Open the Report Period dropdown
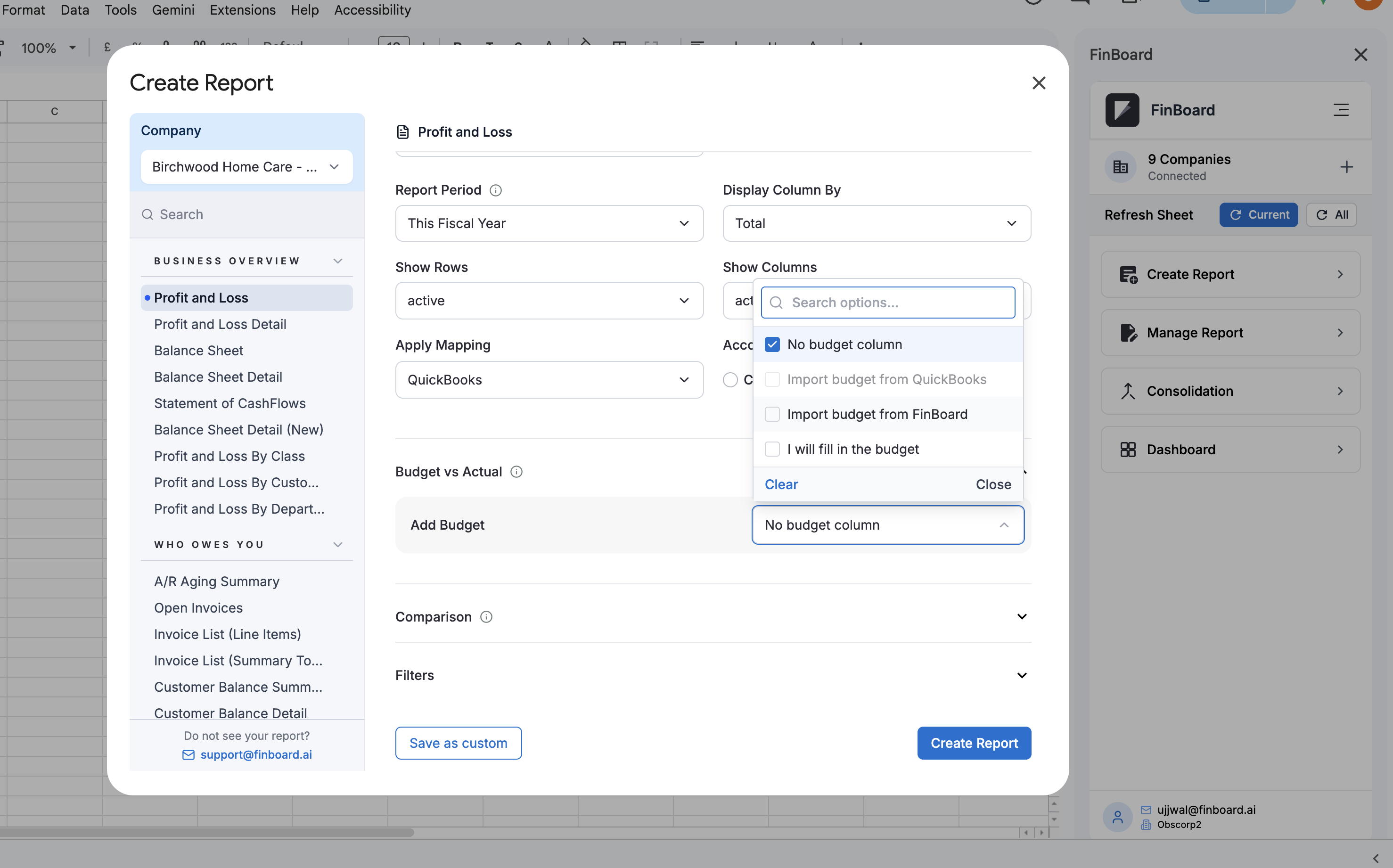 point(549,224)
